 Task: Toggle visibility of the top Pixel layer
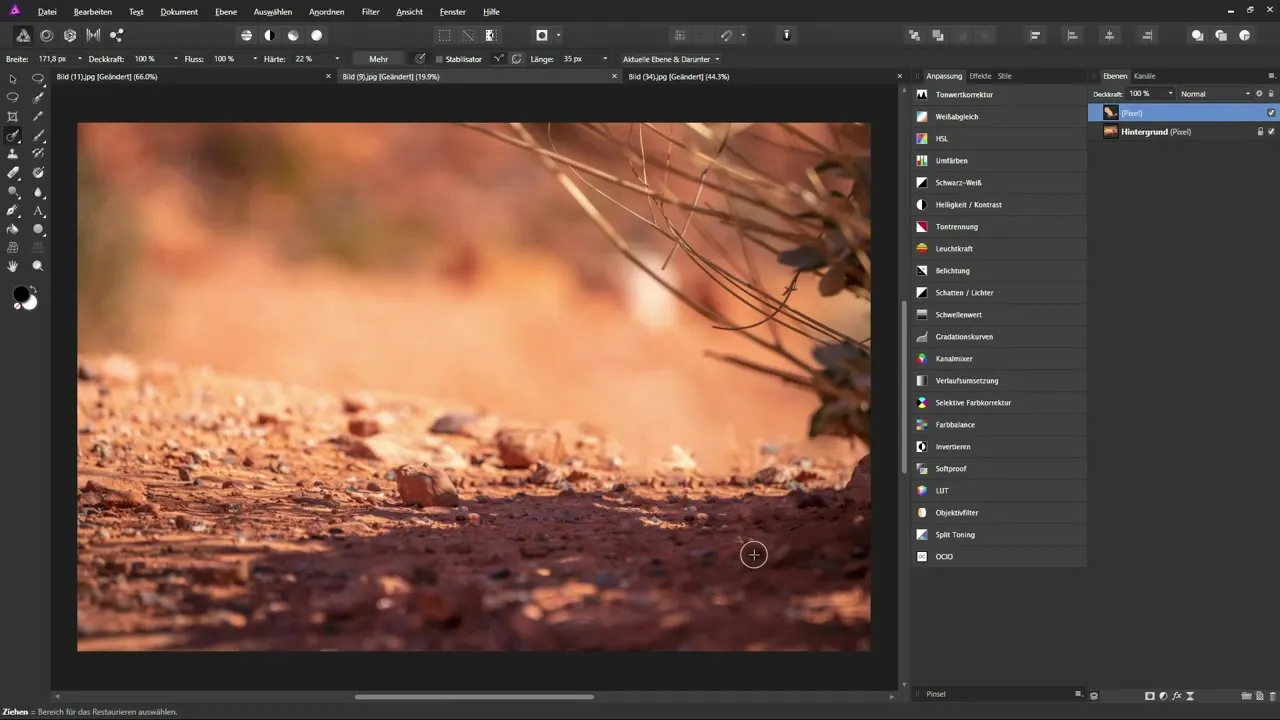(1271, 113)
